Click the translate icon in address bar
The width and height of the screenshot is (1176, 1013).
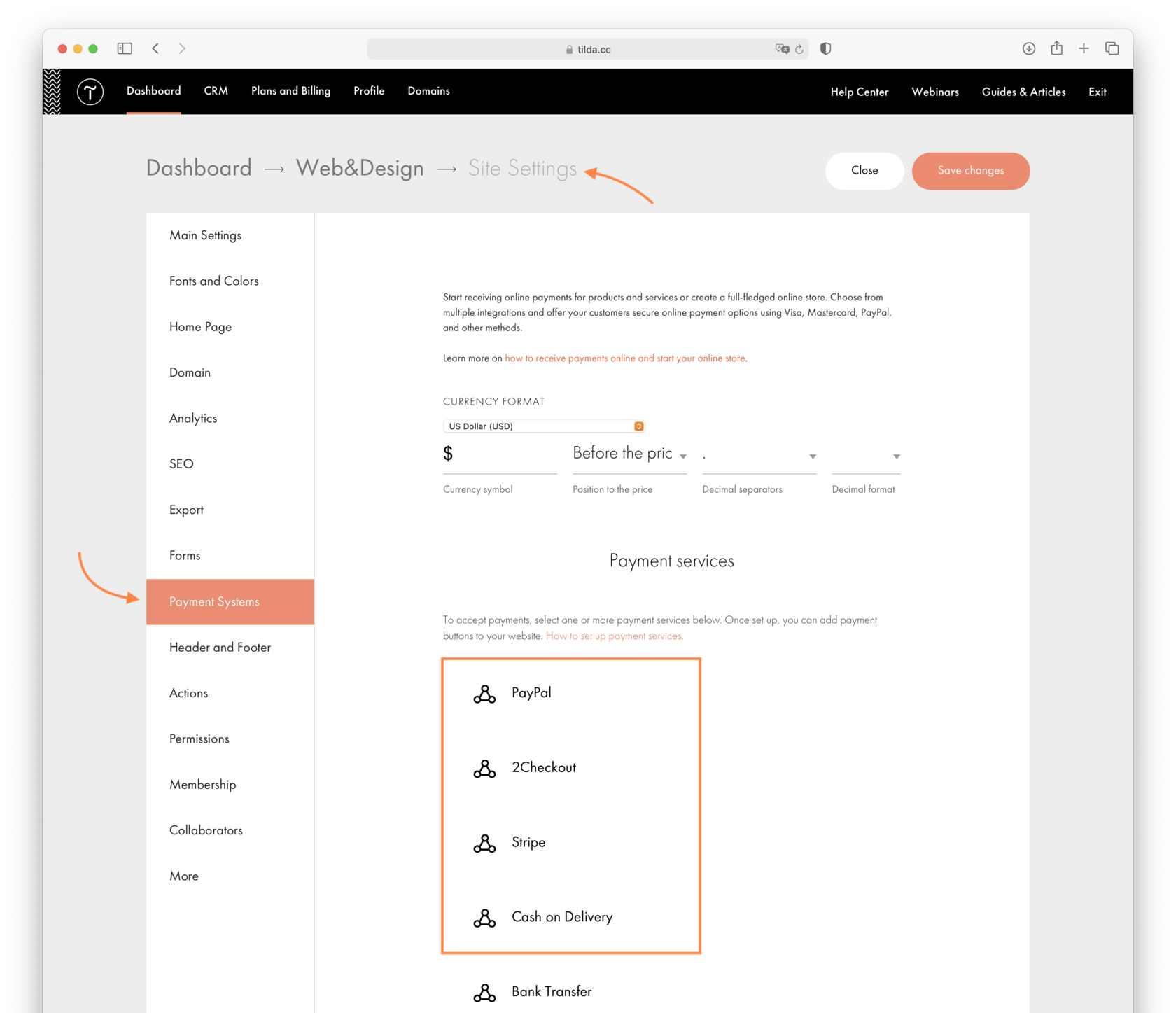[782, 49]
